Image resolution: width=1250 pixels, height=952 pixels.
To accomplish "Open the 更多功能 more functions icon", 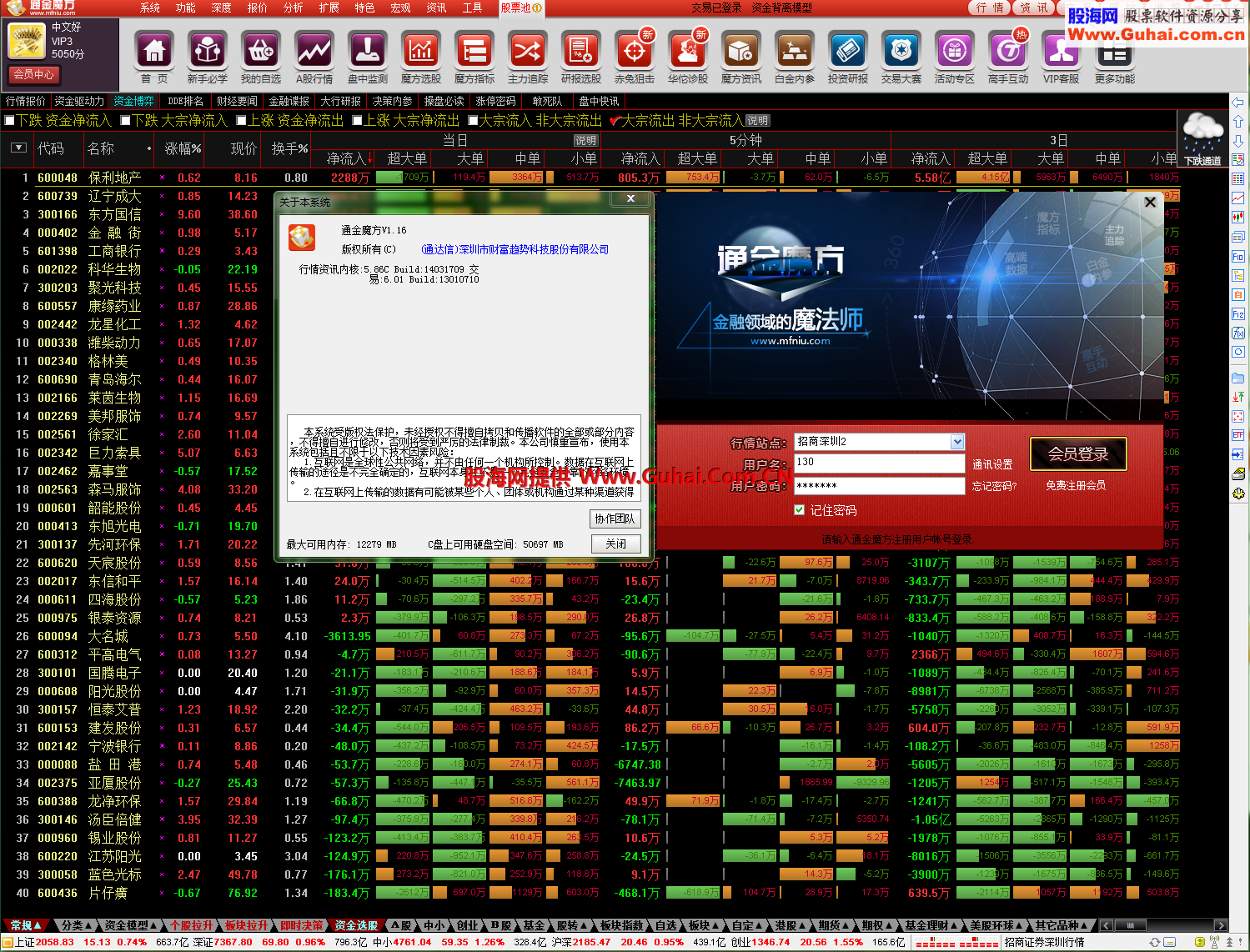I will (1115, 55).
